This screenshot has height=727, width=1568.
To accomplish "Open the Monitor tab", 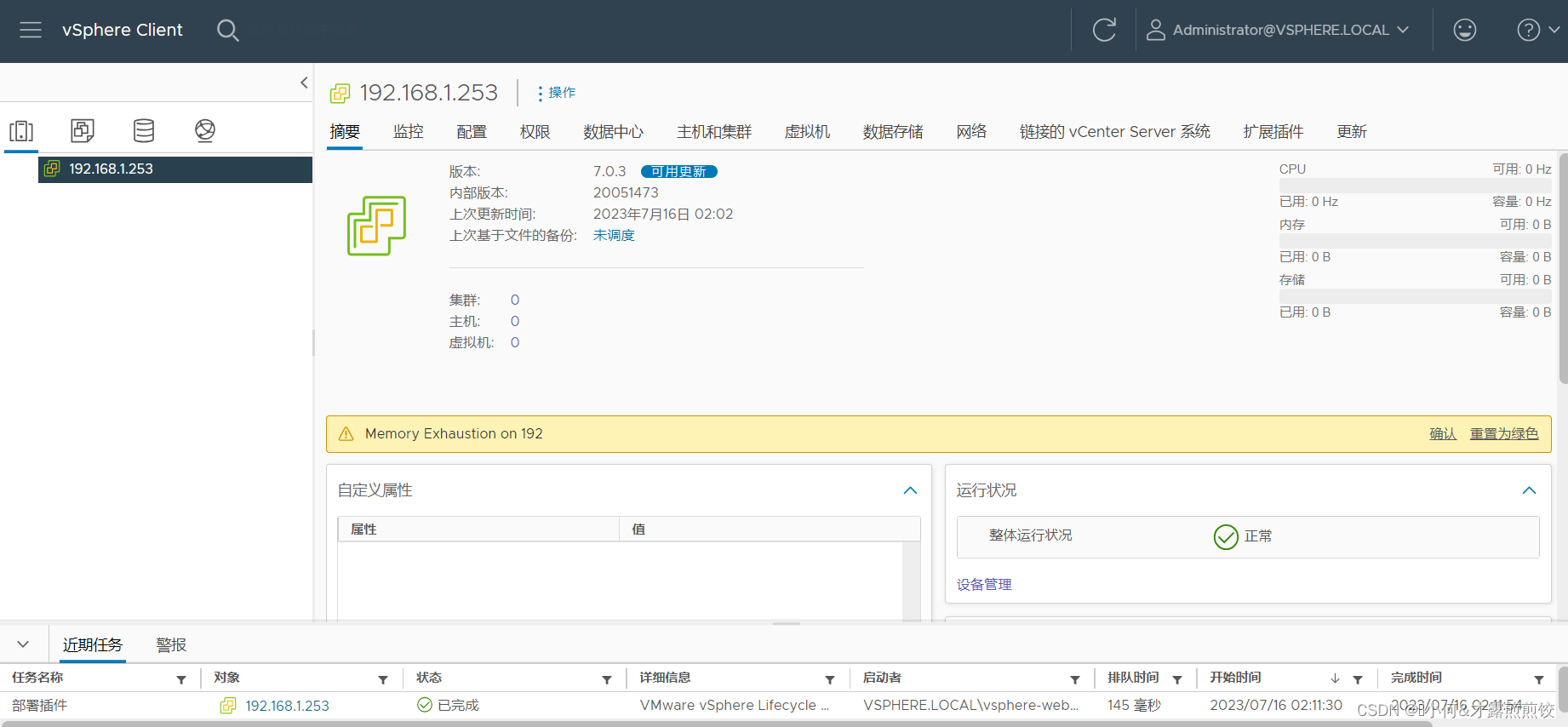I will (409, 131).
